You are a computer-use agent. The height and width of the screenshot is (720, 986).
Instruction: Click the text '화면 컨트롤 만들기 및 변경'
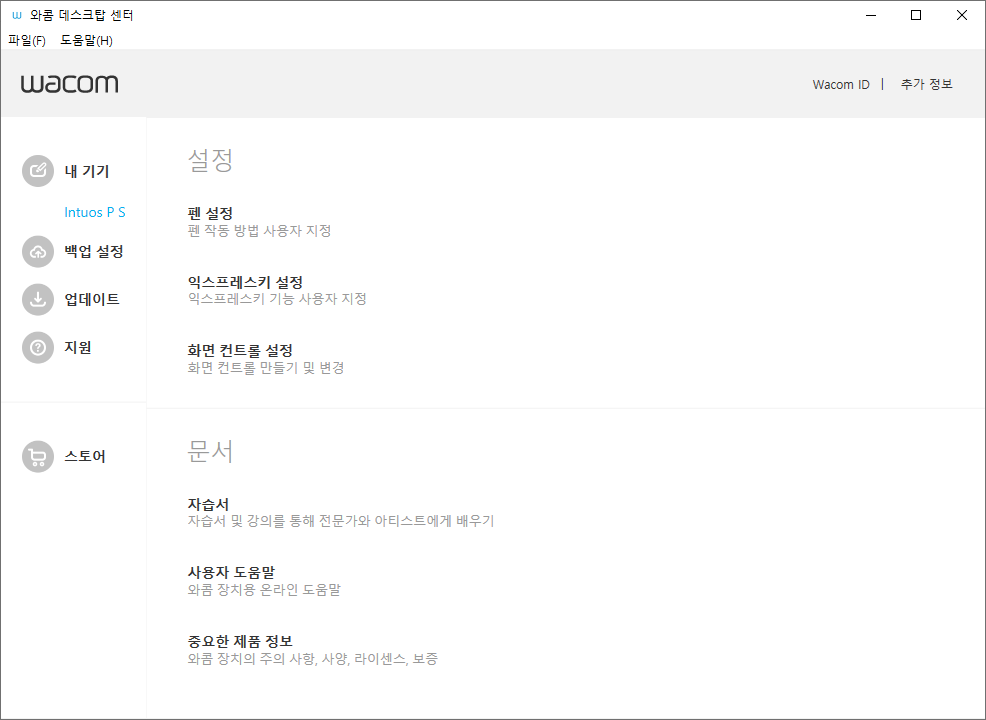click(265, 368)
